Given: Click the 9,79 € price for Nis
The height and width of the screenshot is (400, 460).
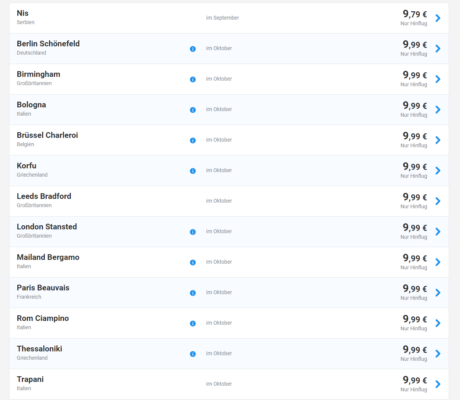Looking at the screenshot, I should point(415,14).
